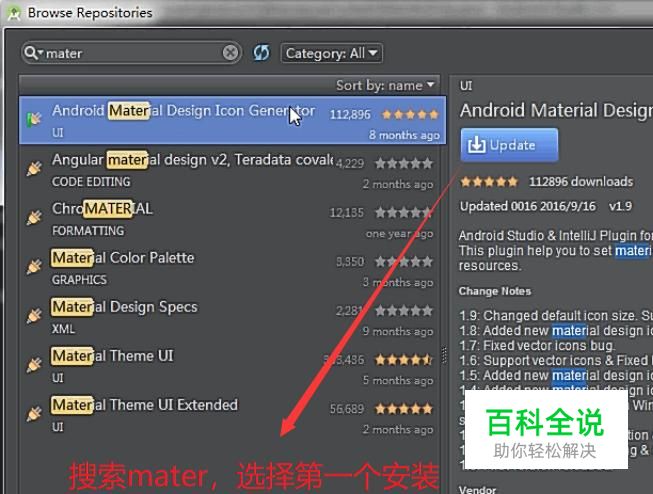The height and width of the screenshot is (494, 653).
Task: Click GRAPHICS category label
Action: (79, 280)
